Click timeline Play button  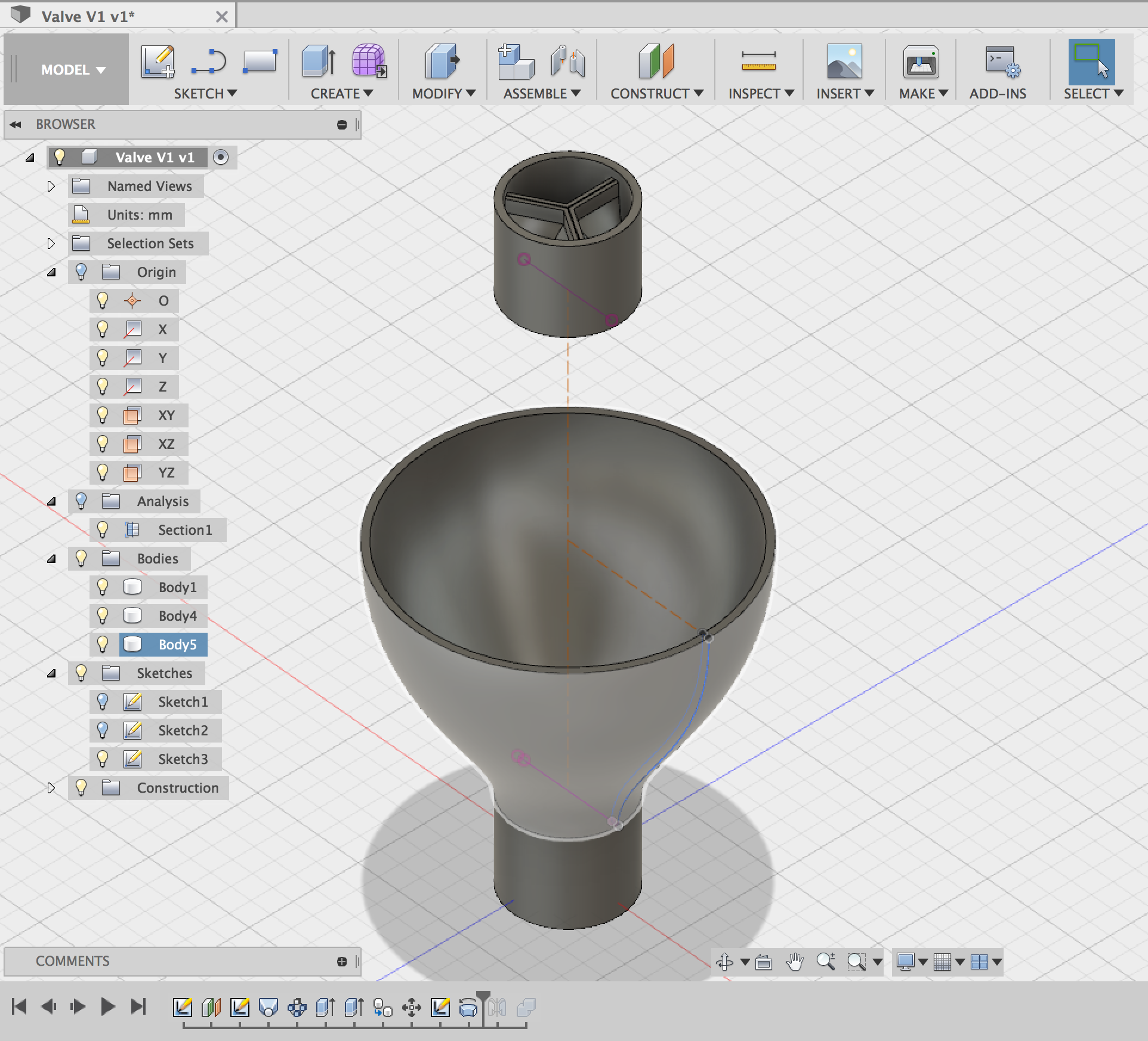(x=107, y=1007)
